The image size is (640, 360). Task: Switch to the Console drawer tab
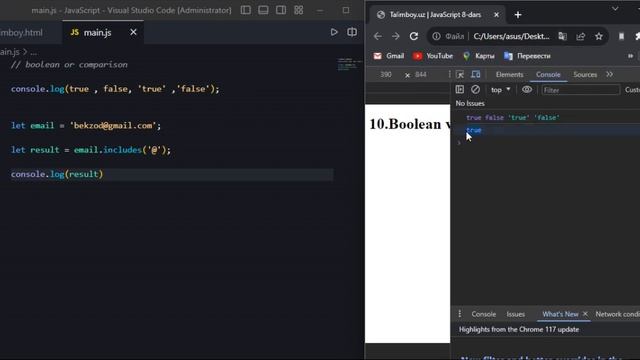coord(484,314)
